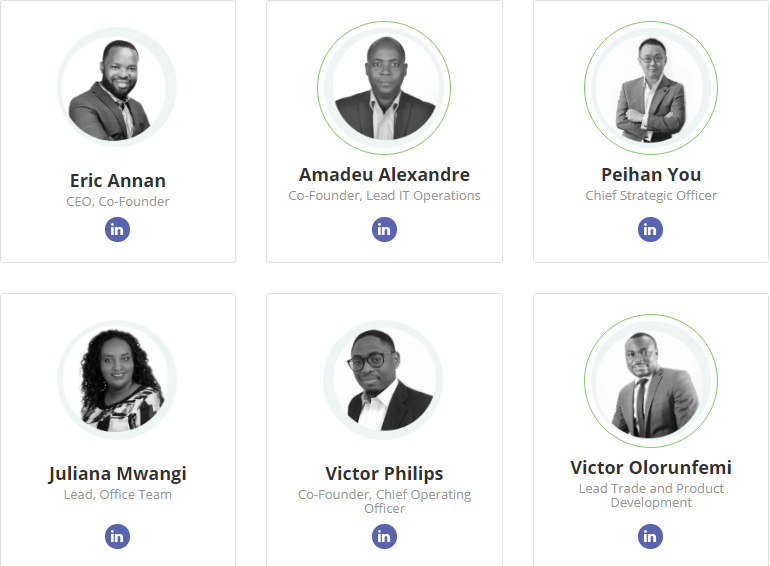
Task: Click Amadeu Alexandre's profile photo
Action: pyautogui.click(x=384, y=88)
